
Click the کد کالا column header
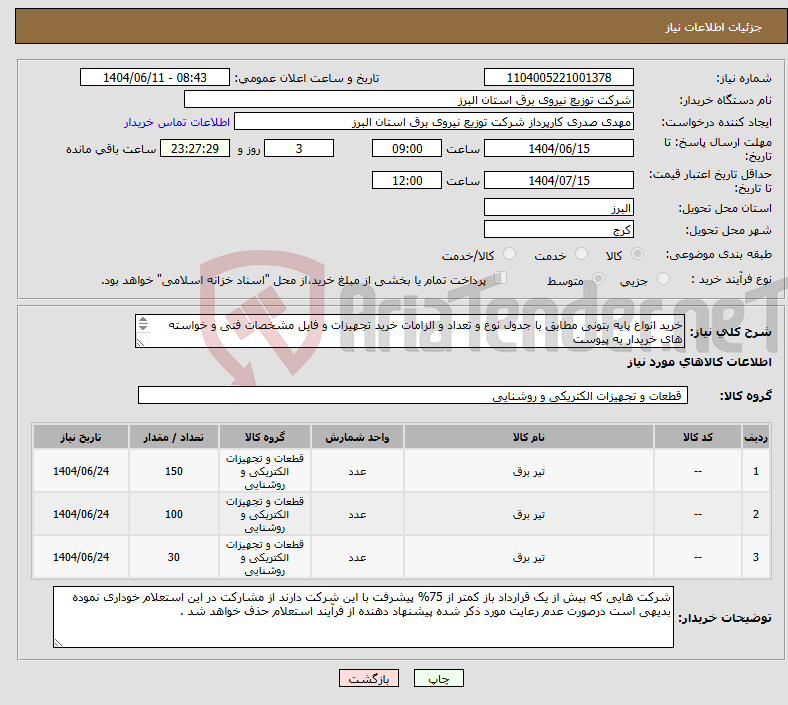[x=698, y=437]
